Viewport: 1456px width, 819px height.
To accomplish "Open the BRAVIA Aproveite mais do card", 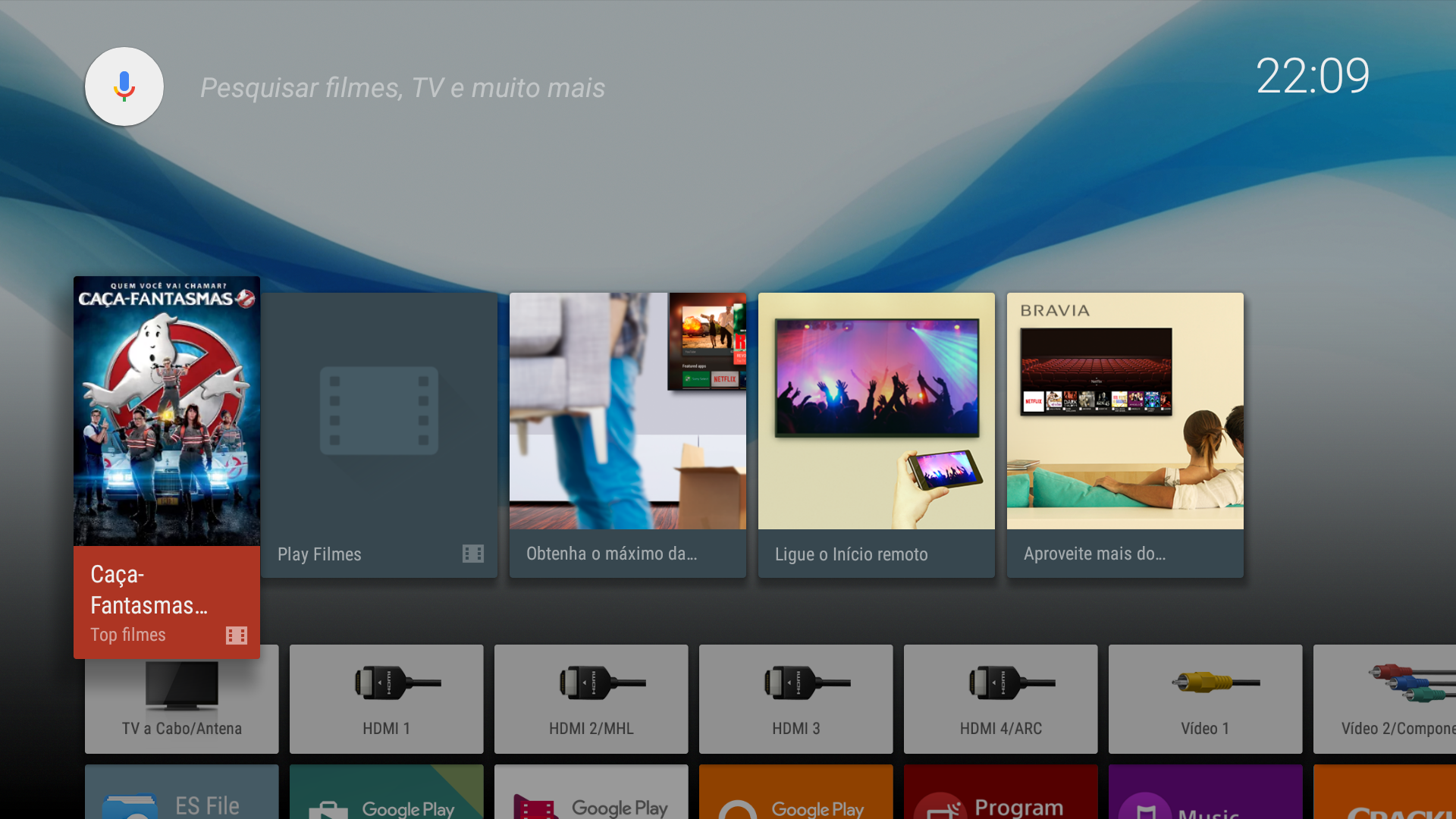I will point(1125,435).
